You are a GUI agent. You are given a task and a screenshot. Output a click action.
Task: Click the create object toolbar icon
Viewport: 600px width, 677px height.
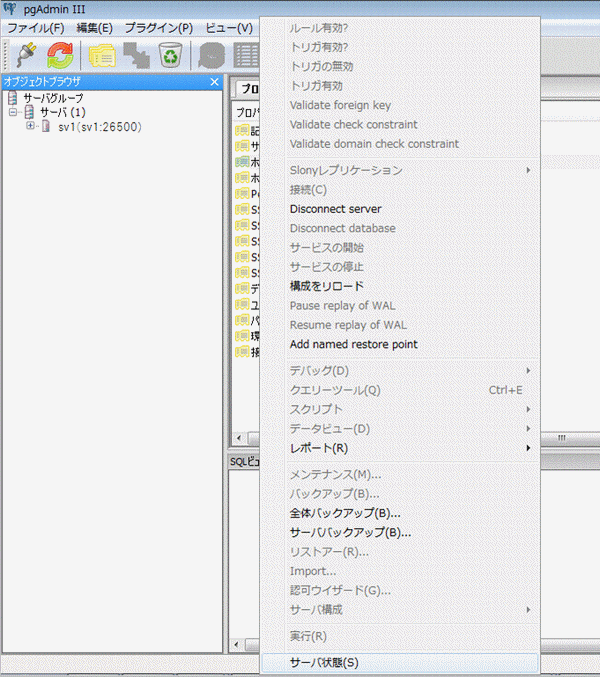(x=135, y=56)
